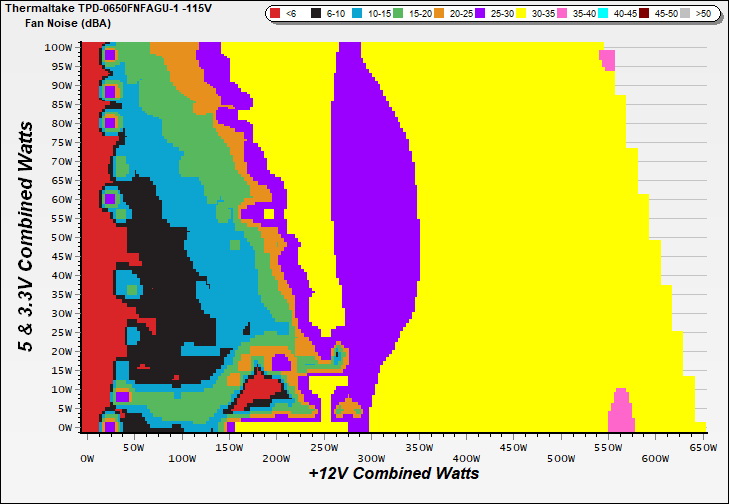Click the 350W tick label on horizontal axis
Screen dimensions: 729x504
pyautogui.click(x=419, y=459)
